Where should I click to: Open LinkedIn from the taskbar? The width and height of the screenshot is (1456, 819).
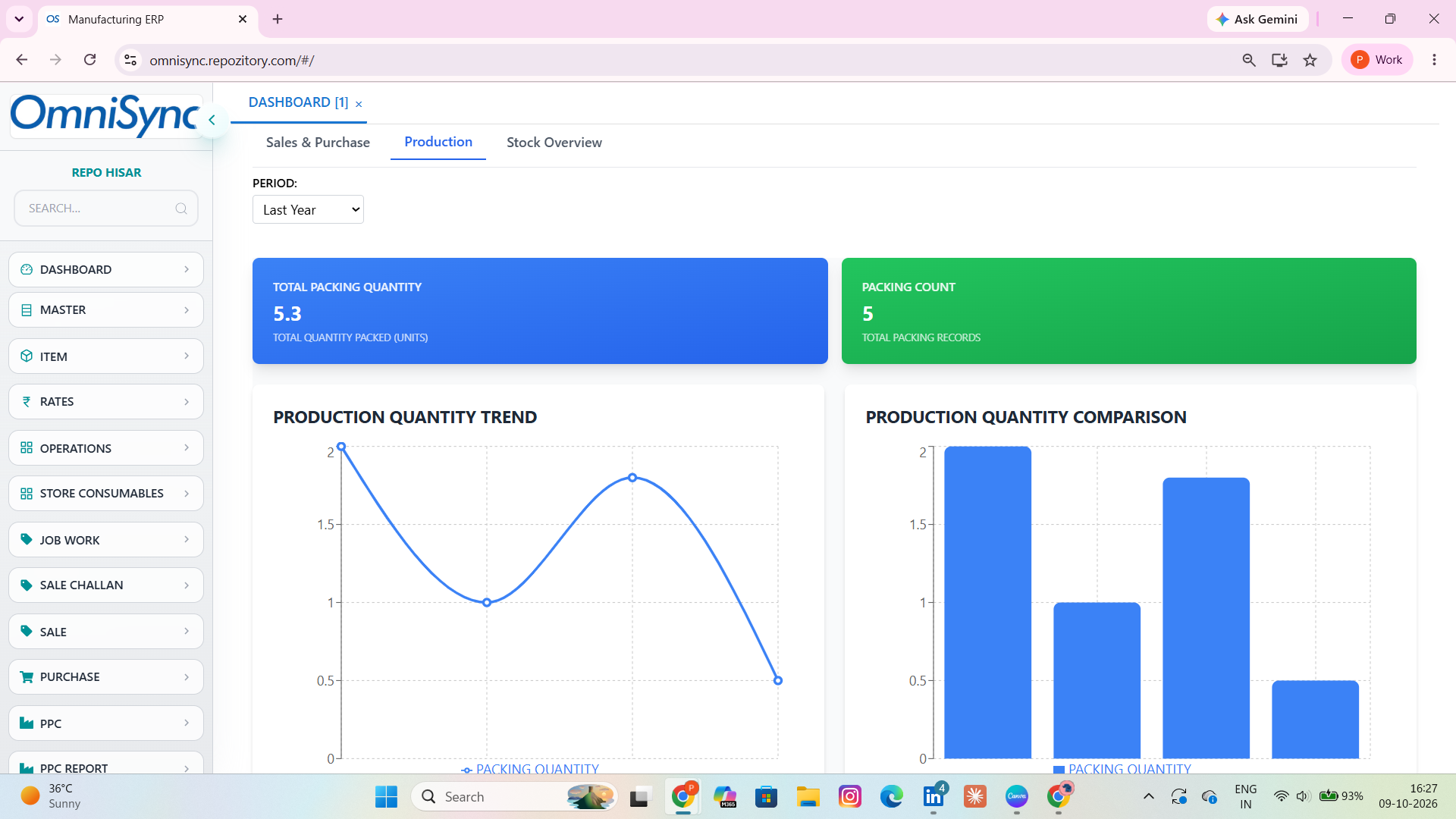pos(934,797)
